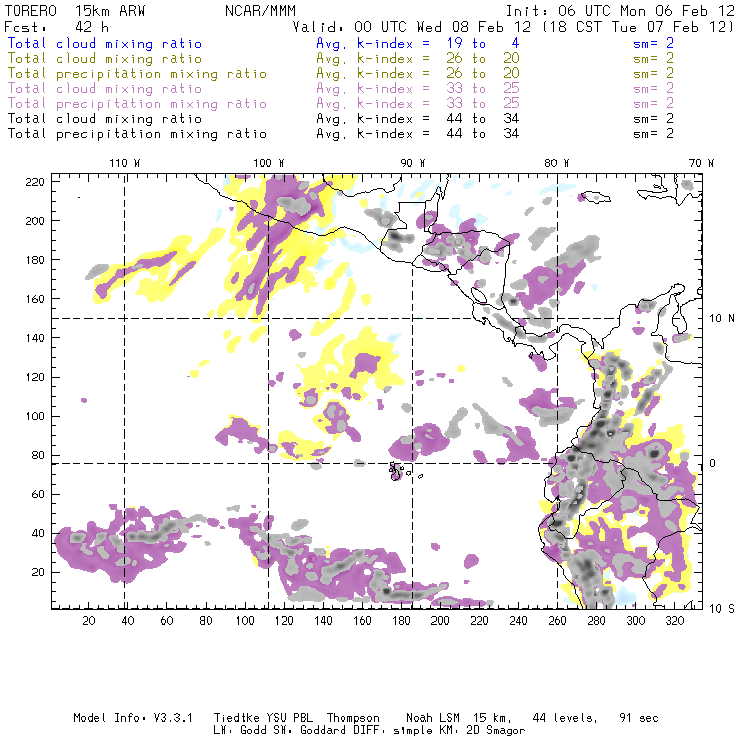This screenshot has width=740, height=740.
Task: Click the "90 W" longitude label
Action: click(412, 163)
